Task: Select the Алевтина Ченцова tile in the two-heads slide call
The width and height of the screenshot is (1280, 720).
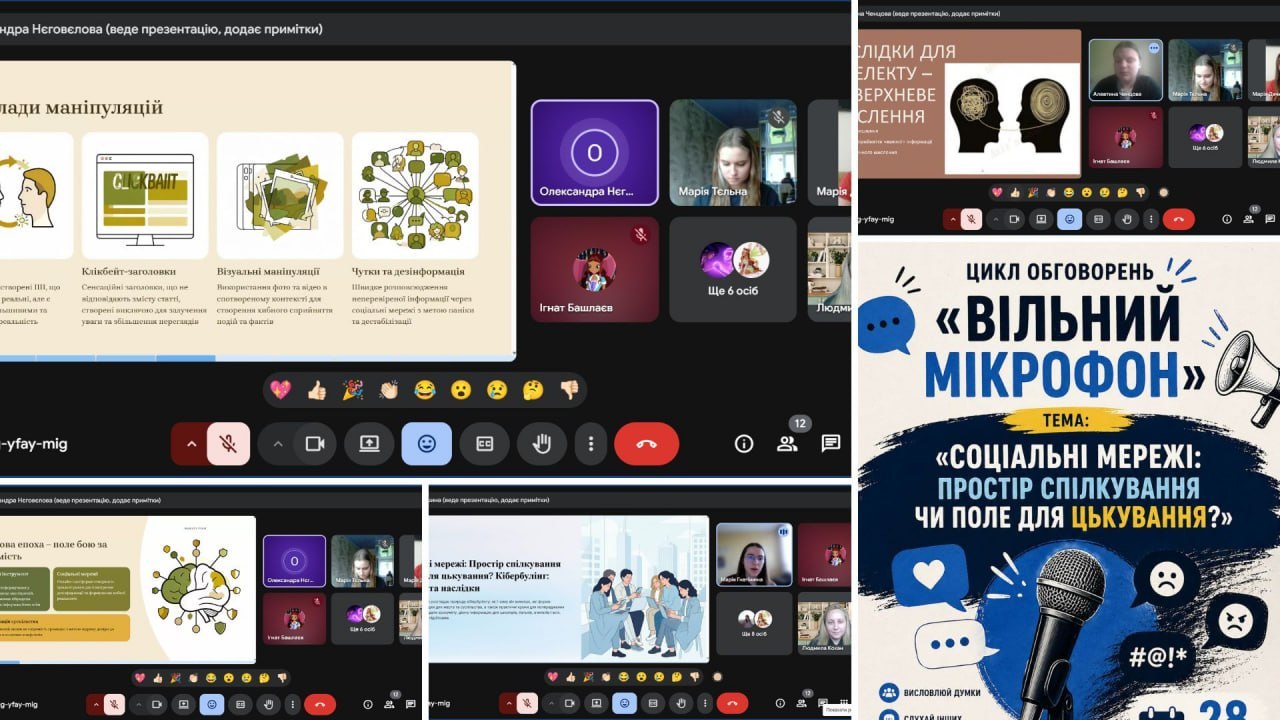Action: click(1126, 70)
